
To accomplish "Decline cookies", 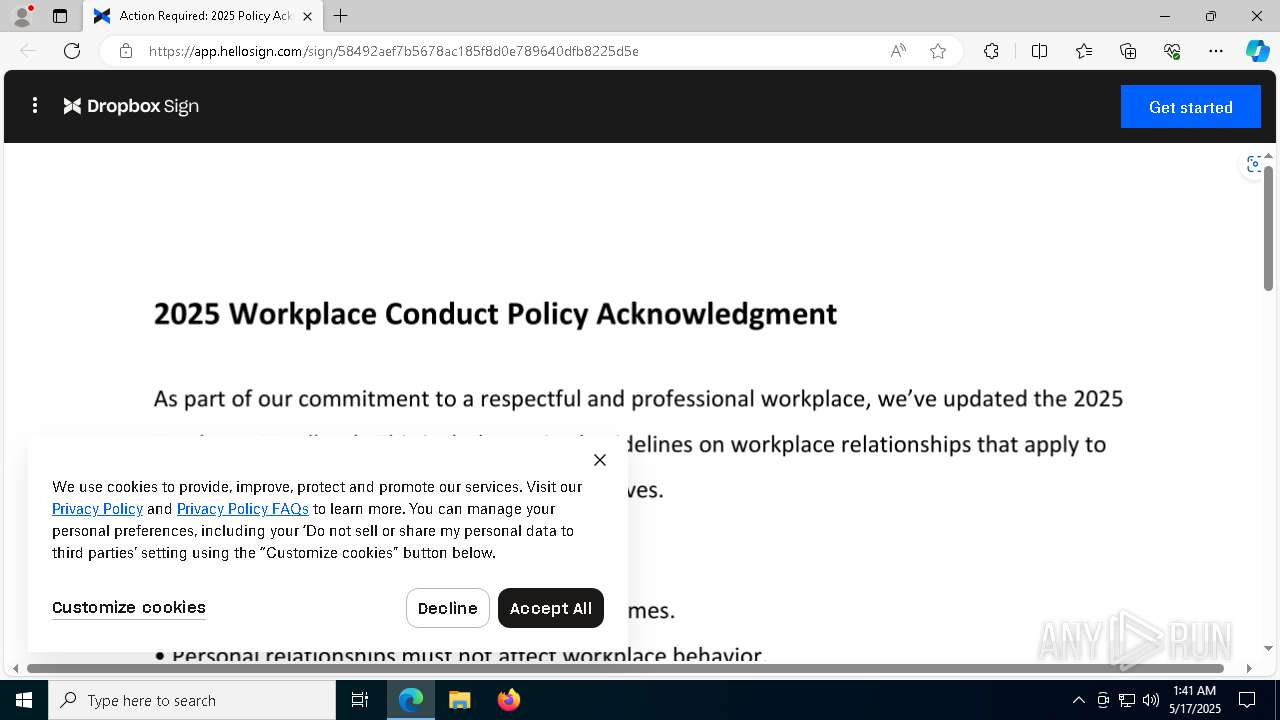I will coord(447,608).
